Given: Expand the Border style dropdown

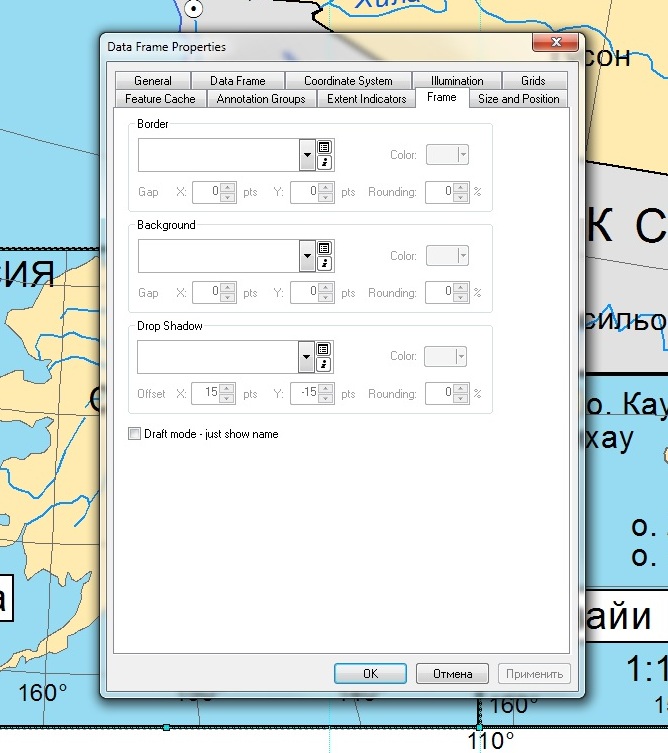Looking at the screenshot, I should (x=307, y=155).
